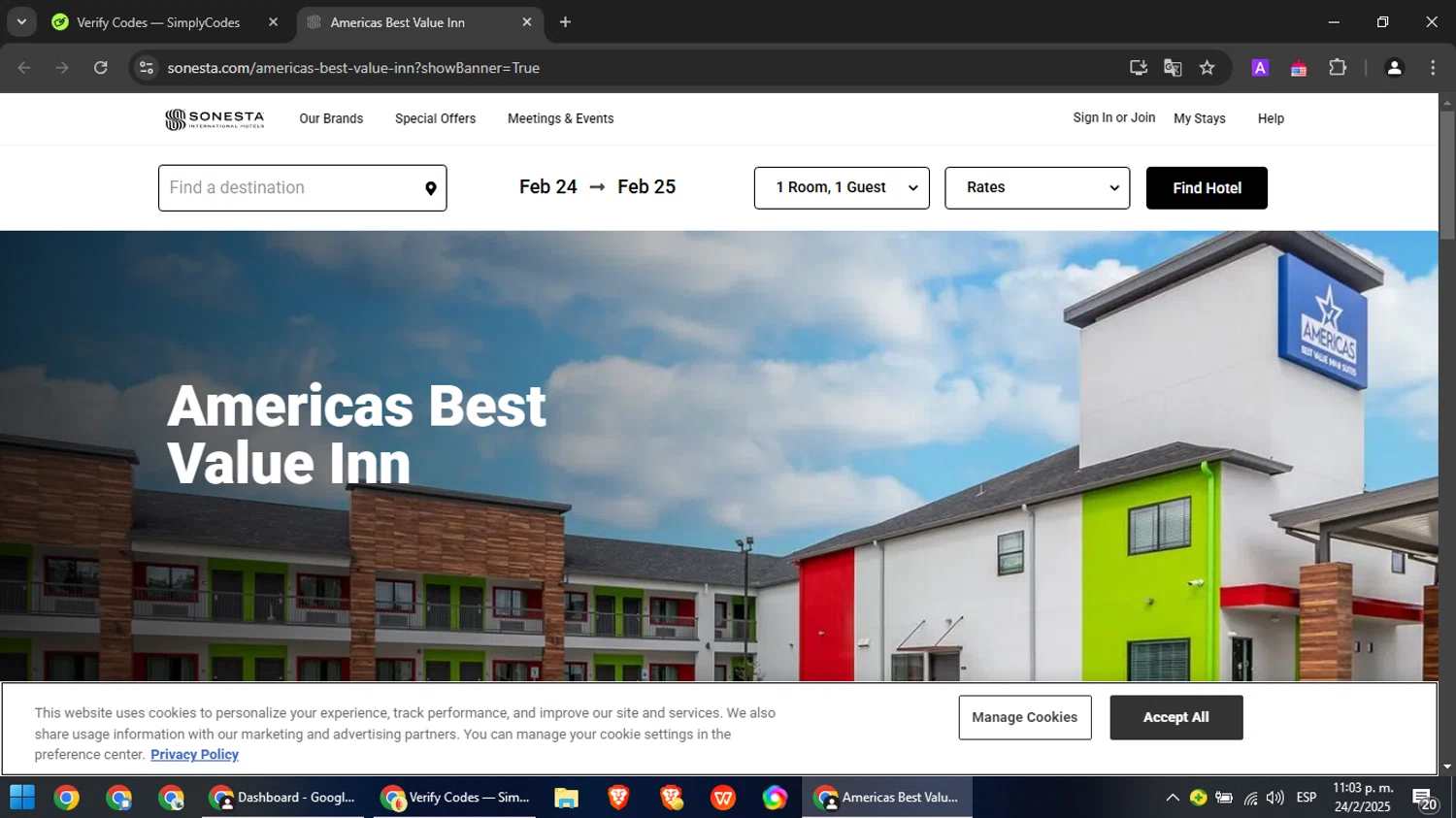Viewport: 1456px width, 818px height.
Task: Switch to the Verify Codes — SimplyCodes tab
Action: coord(158,22)
